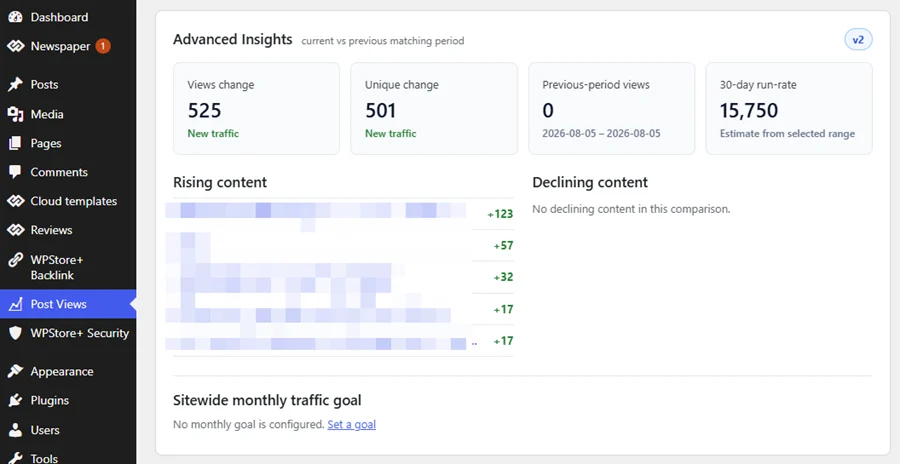Click the Views change stat card
900x464 pixels.
pyautogui.click(x=256, y=109)
